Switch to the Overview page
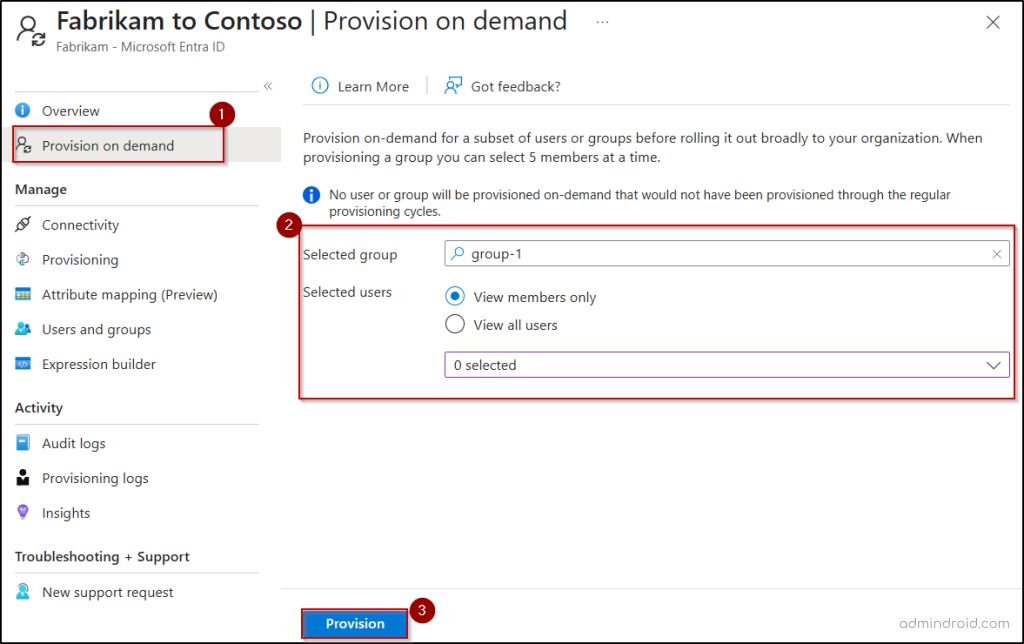Image resolution: width=1024 pixels, height=644 pixels. coord(71,110)
